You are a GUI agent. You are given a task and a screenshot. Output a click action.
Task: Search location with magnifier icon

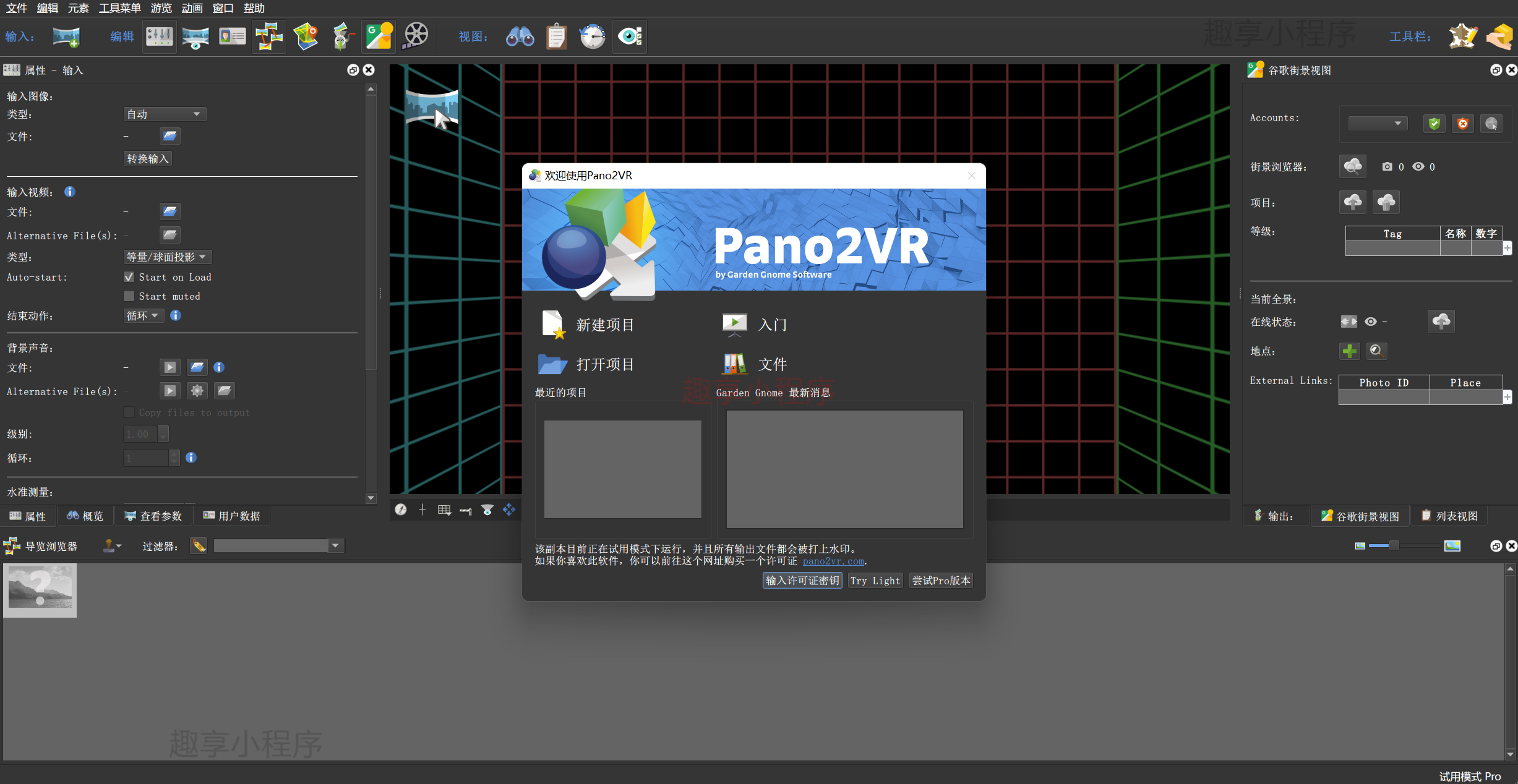click(1376, 351)
